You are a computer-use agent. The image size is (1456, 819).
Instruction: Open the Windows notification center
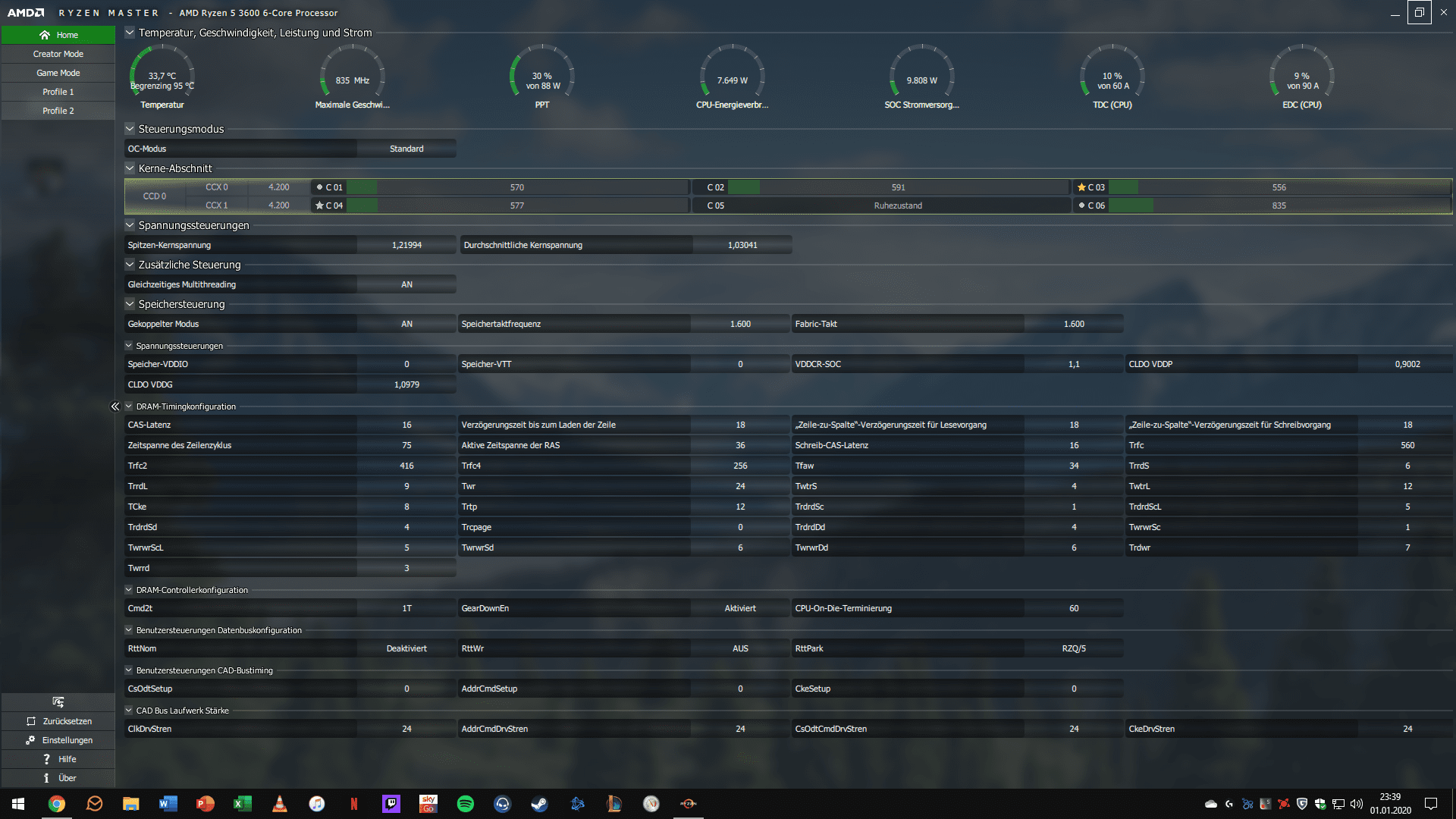click(x=1431, y=804)
